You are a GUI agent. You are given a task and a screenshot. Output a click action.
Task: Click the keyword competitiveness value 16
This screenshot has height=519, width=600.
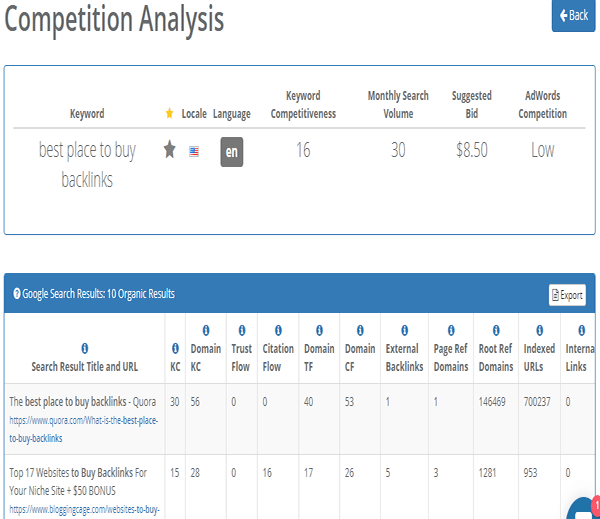[303, 150]
